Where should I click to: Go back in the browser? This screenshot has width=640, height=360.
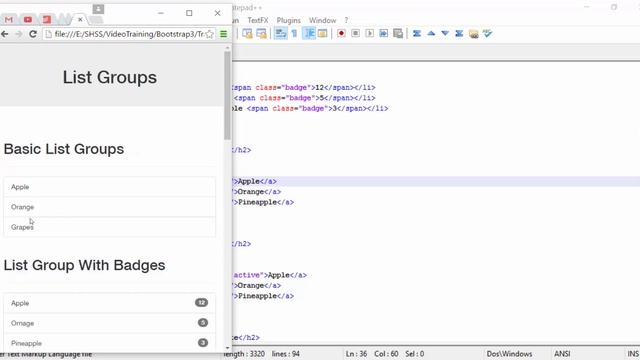click(x=5, y=34)
